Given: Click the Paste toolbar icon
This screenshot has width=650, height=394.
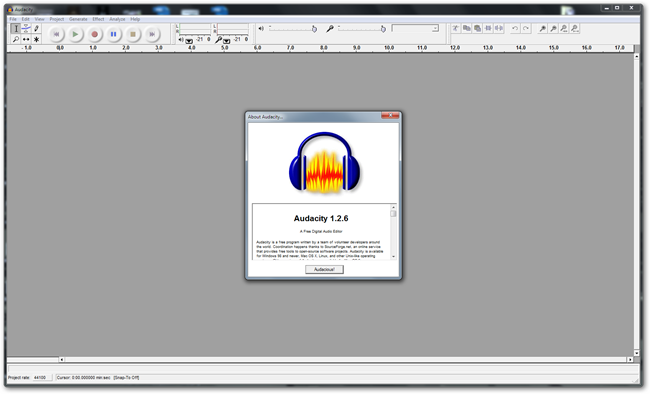Looking at the screenshot, I should (x=477, y=28).
